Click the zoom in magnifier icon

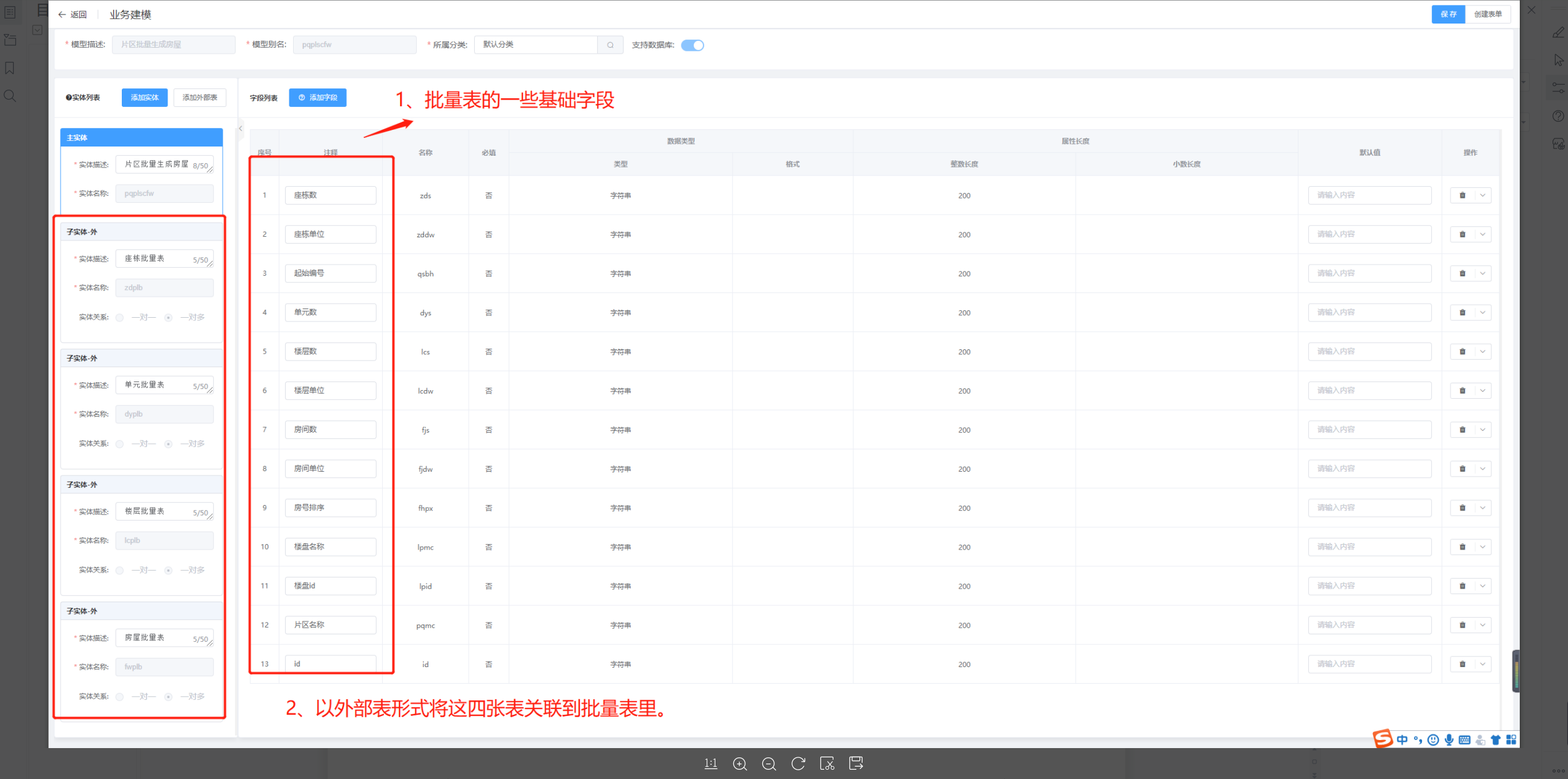point(739,764)
